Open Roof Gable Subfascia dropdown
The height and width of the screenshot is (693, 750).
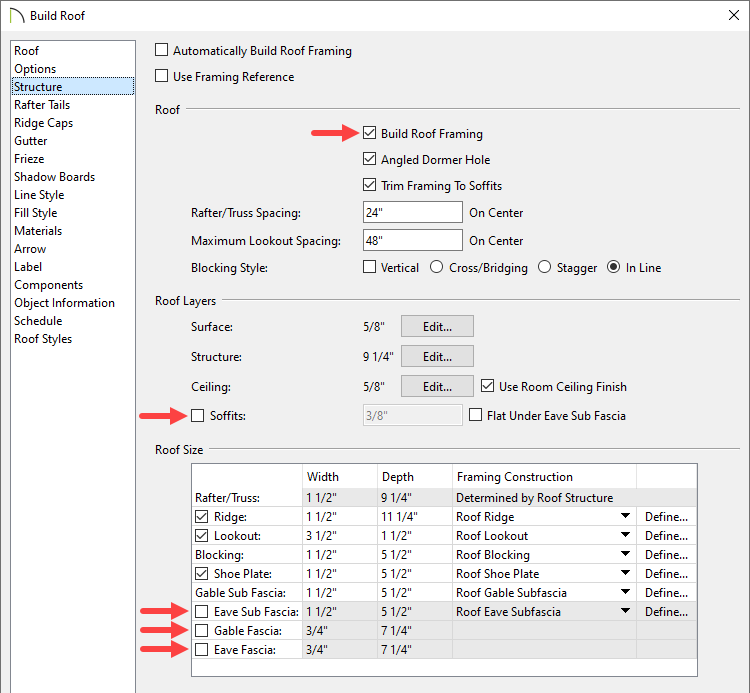pos(625,592)
